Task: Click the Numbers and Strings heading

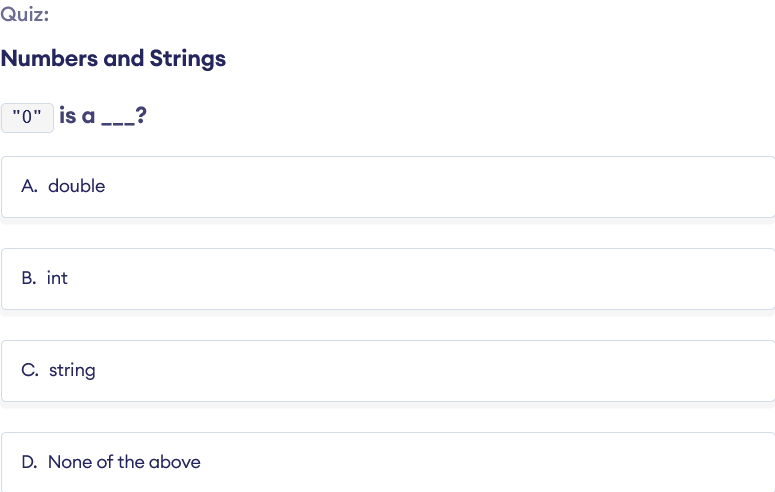Action: tap(113, 59)
